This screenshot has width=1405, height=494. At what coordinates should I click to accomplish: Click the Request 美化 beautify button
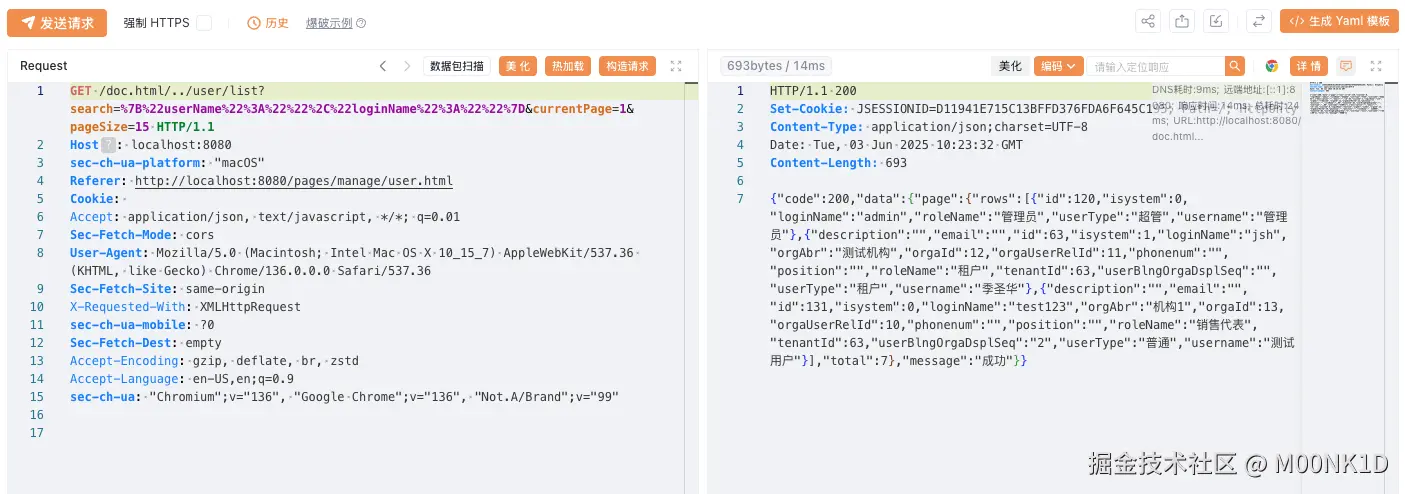point(518,66)
